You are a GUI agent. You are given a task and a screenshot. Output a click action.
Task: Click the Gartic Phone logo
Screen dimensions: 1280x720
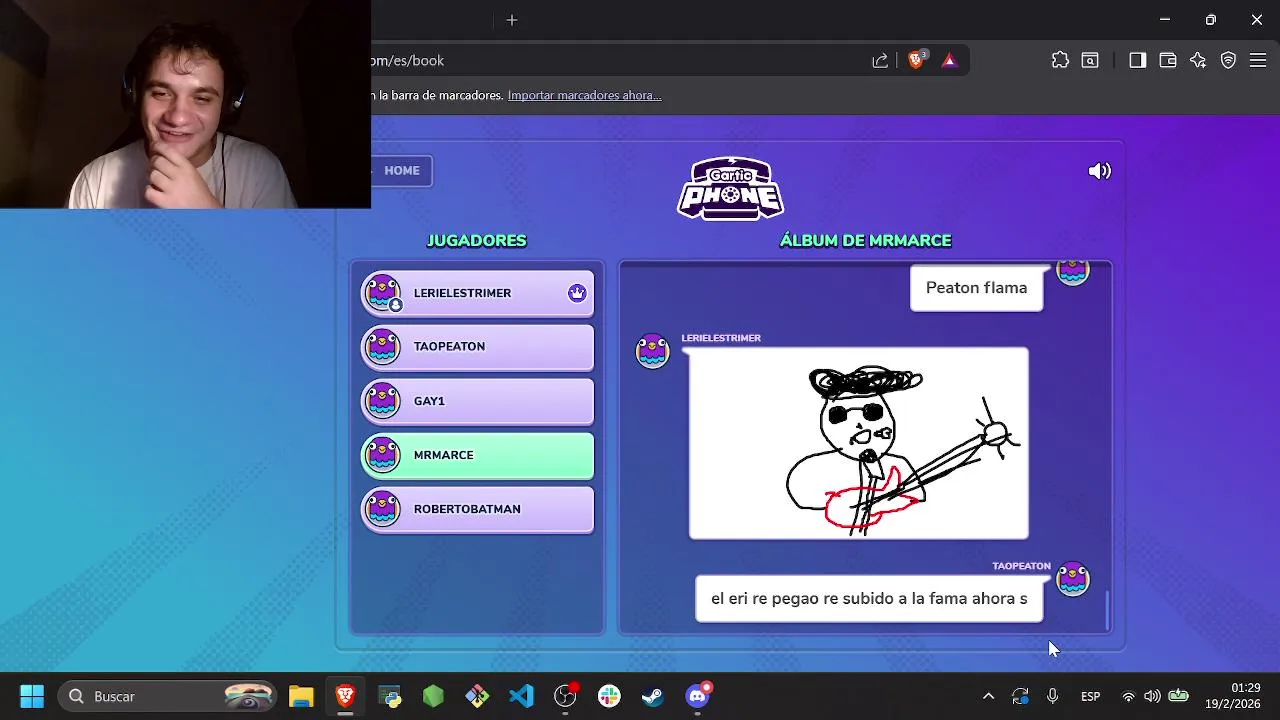(730, 188)
